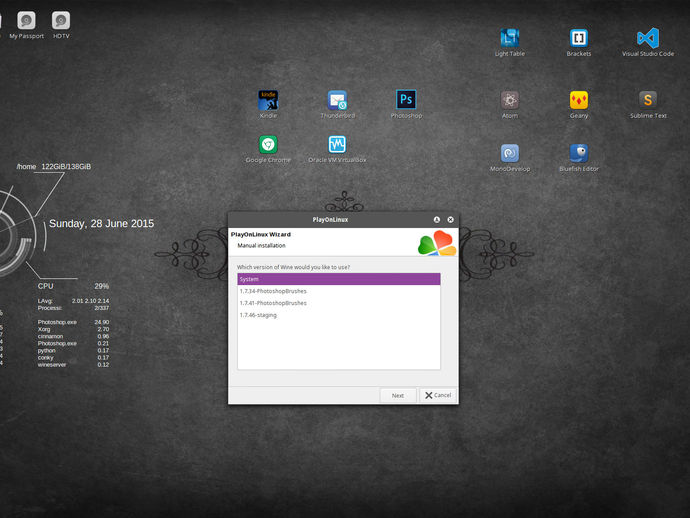This screenshot has width=690, height=518.
Task: Open the Bluefish Editor icon
Action: click(x=579, y=153)
